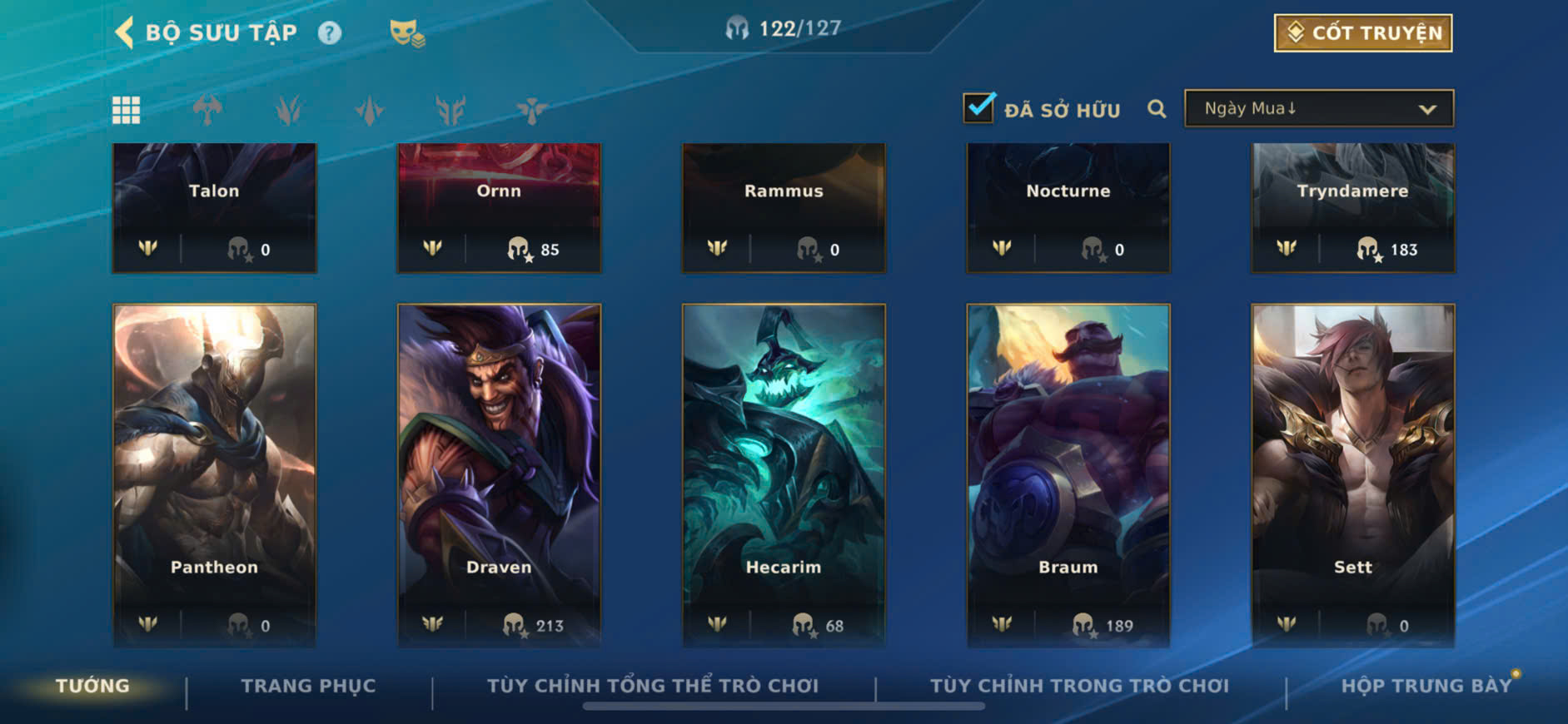
Task: Select the Draven champion card
Action: pyautogui.click(x=499, y=475)
